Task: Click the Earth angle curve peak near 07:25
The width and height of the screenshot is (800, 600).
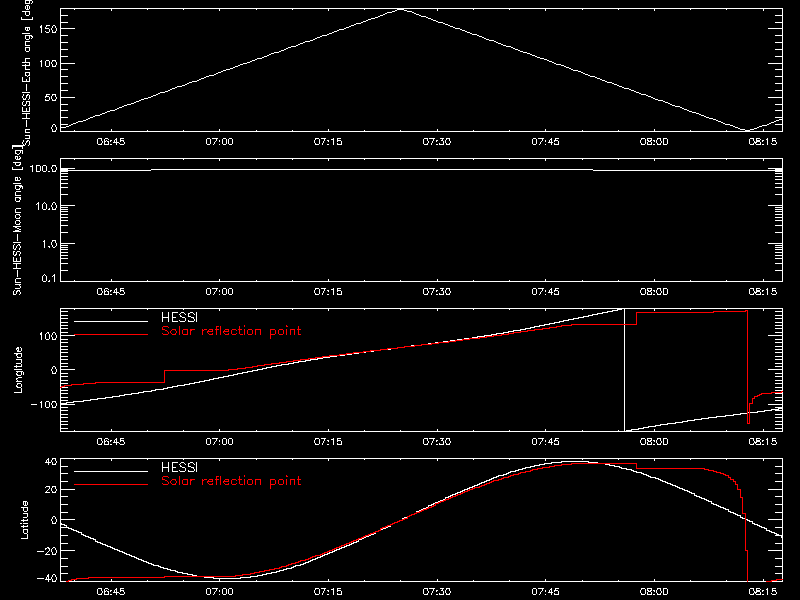Action: tap(402, 9)
